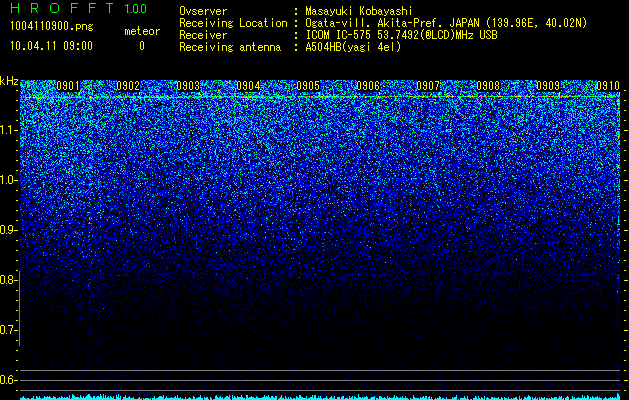Click the 0904 time marker
629x400 pixels.
(248, 86)
